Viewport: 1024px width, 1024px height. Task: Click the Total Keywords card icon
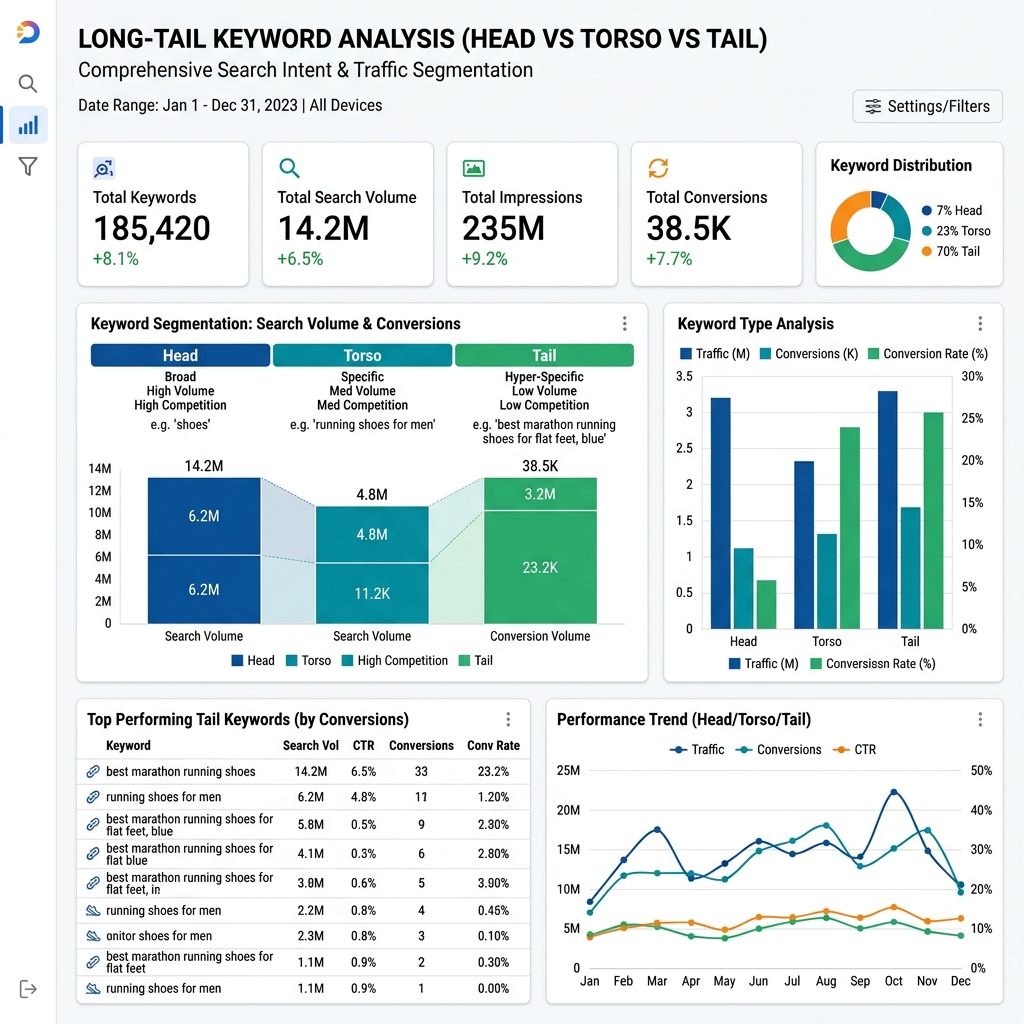coord(104,168)
